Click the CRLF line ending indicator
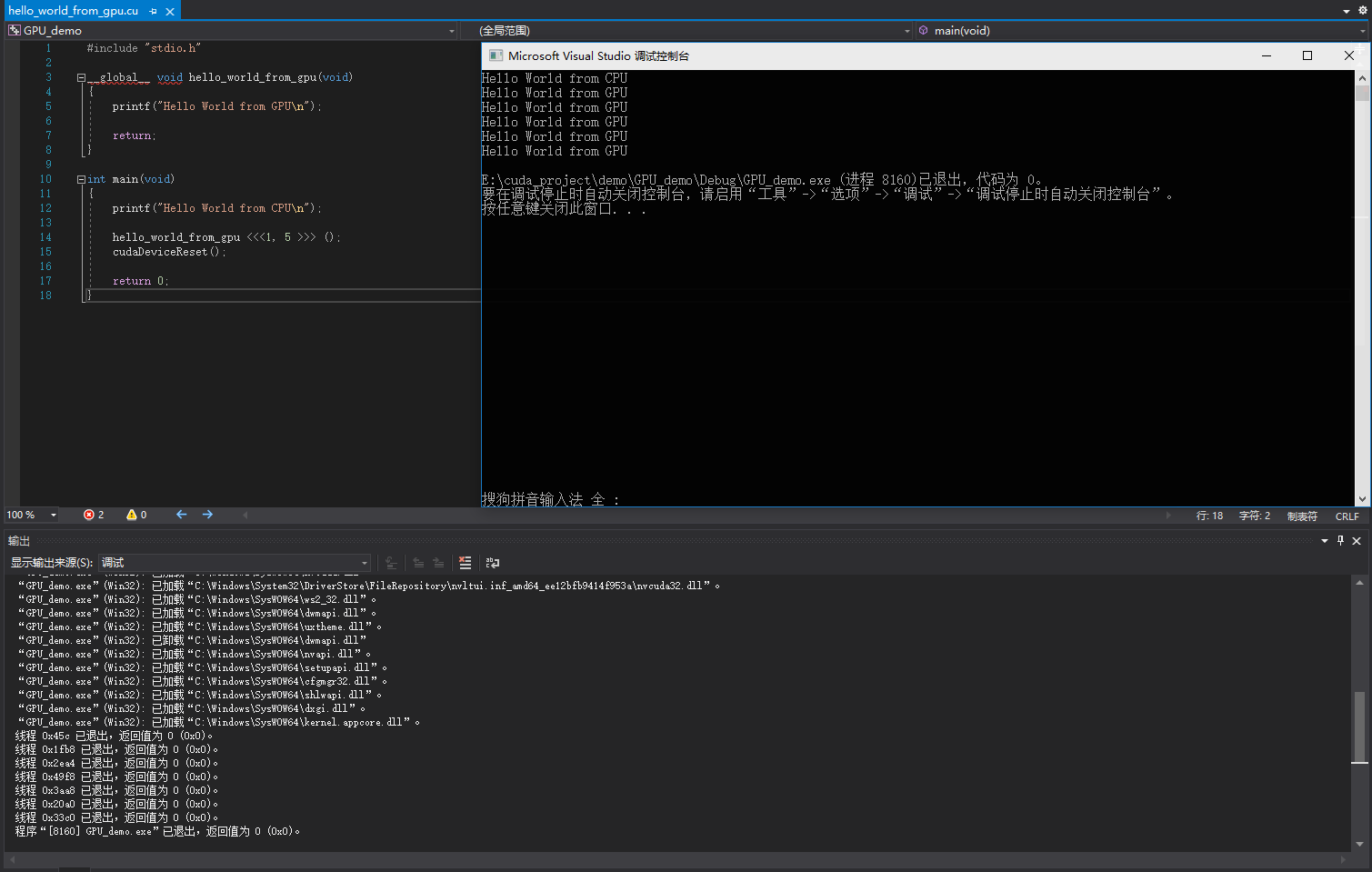Image resolution: width=1372 pixels, height=872 pixels. click(x=1347, y=516)
